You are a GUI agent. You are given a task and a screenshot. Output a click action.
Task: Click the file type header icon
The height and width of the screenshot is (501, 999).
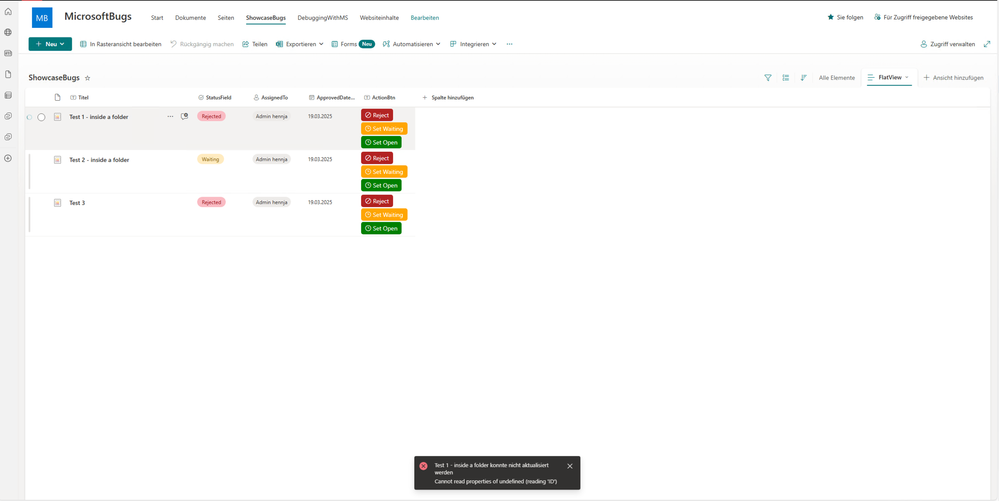click(x=57, y=98)
